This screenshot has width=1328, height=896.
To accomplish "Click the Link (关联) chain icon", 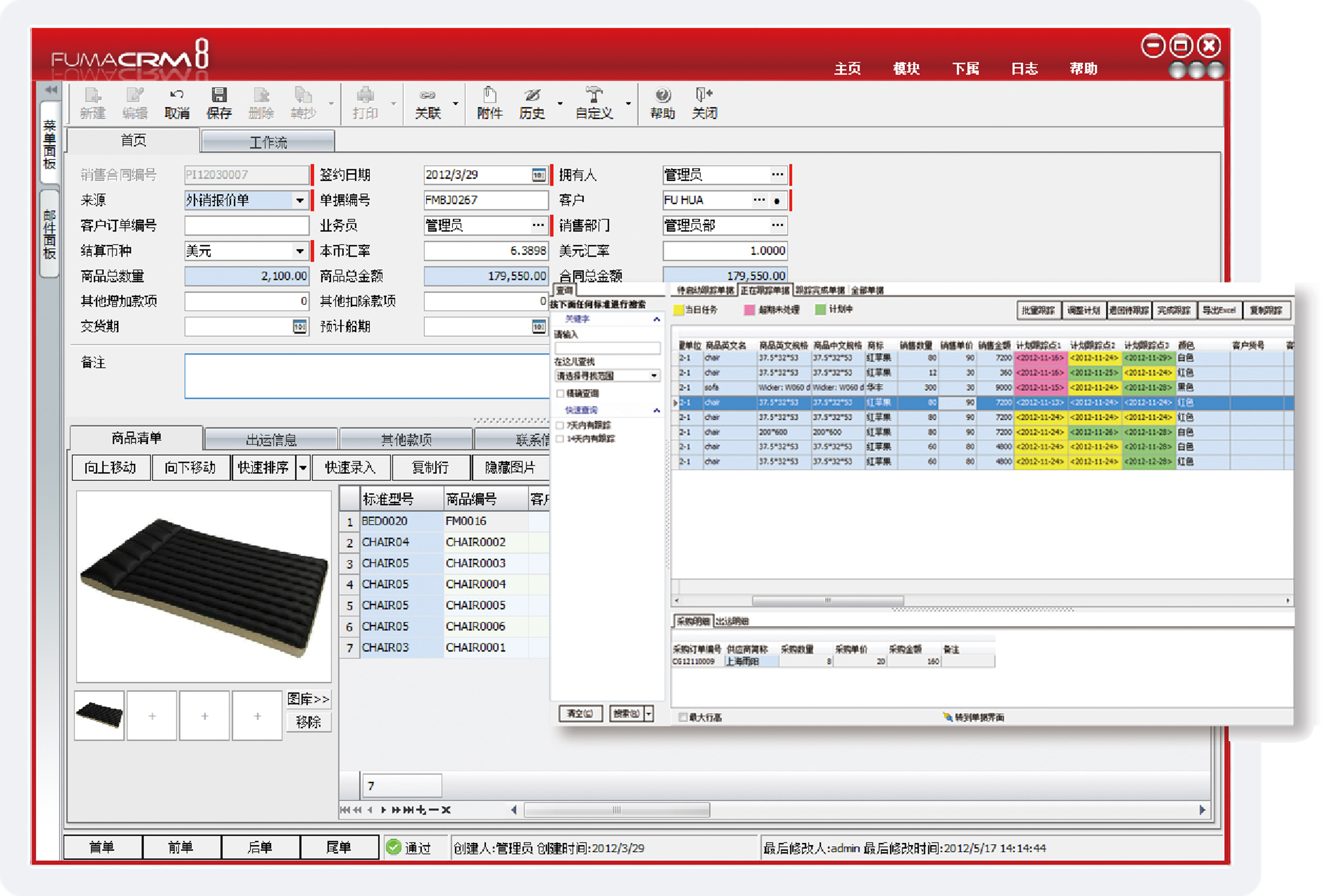I will tap(428, 96).
